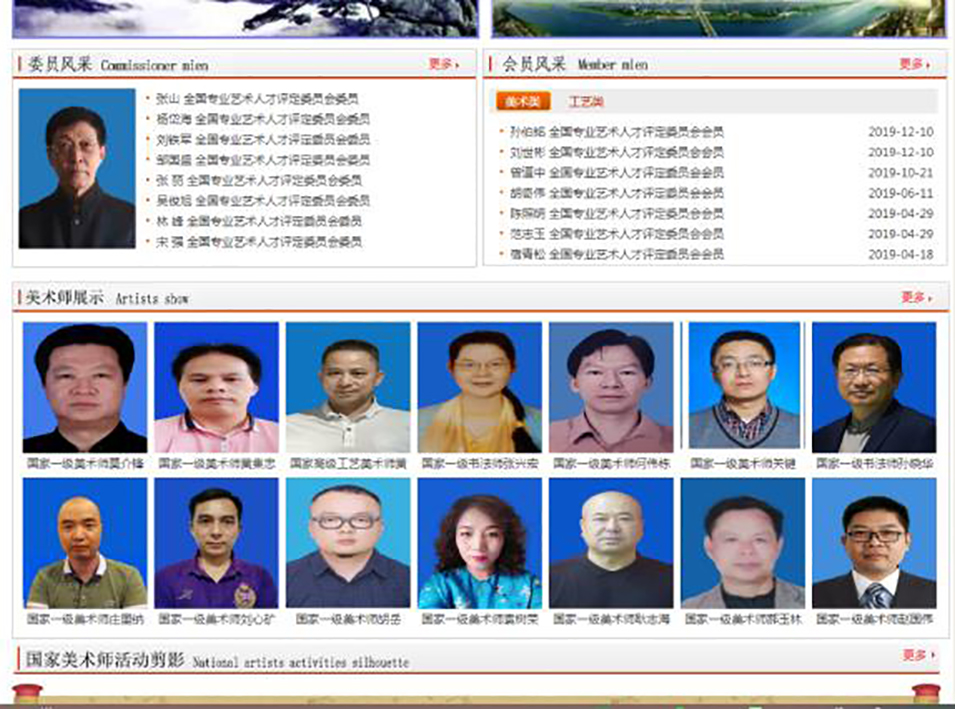This screenshot has width=955, height=709.
Task: Open 更多 link in Commissioner mien section
Action: pyautogui.click(x=443, y=64)
